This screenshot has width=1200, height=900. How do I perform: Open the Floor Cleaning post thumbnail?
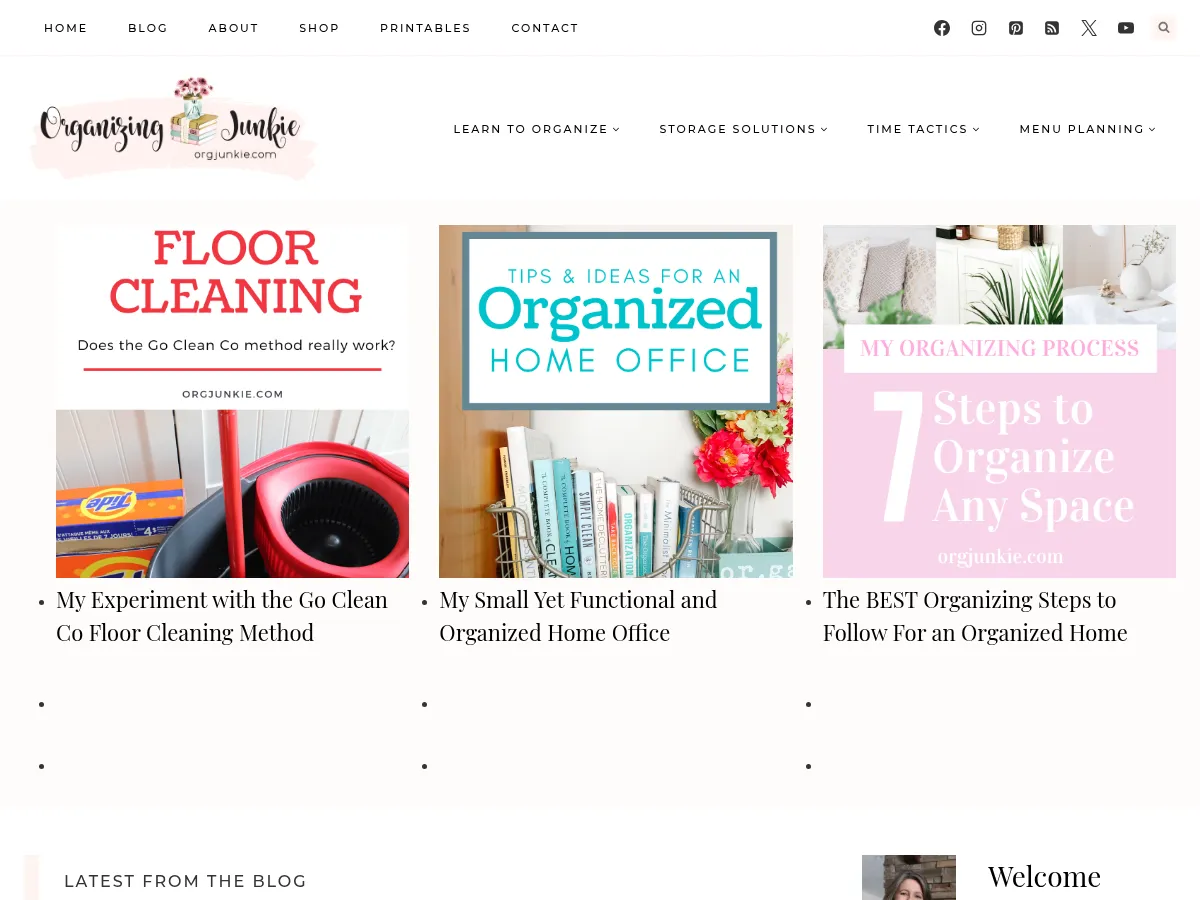pos(232,401)
